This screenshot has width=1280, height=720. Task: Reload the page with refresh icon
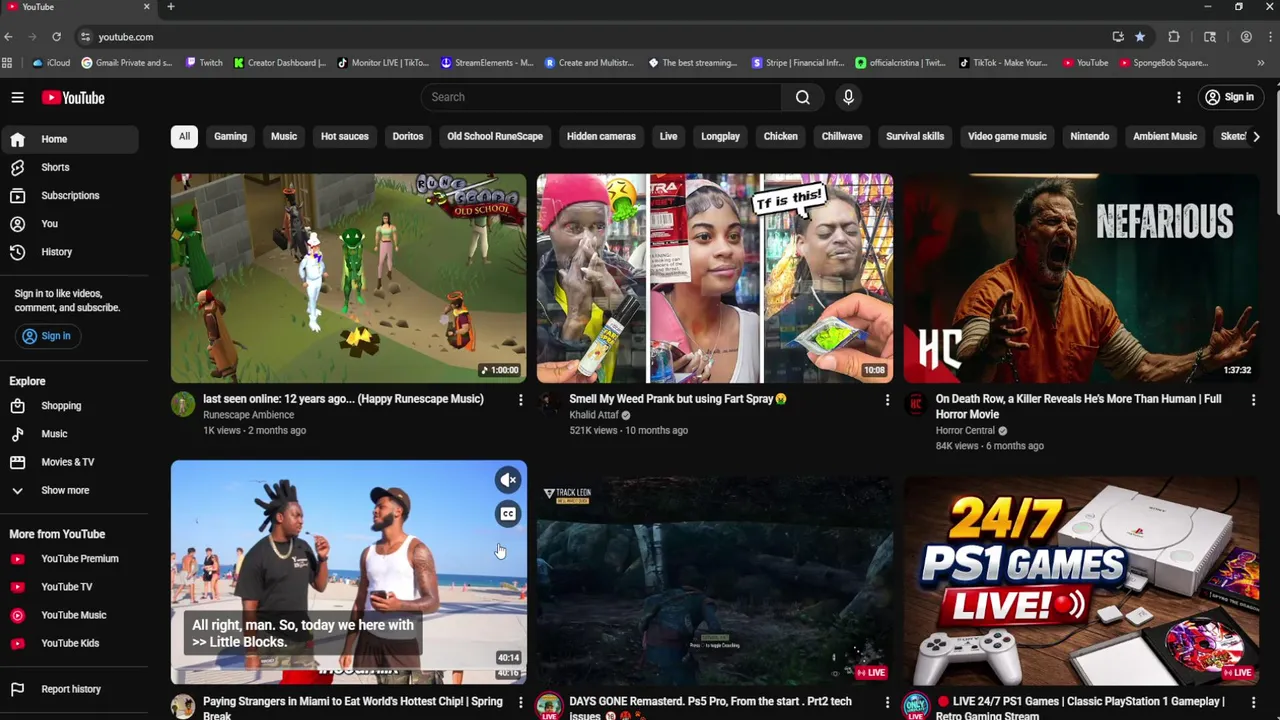pyautogui.click(x=56, y=37)
